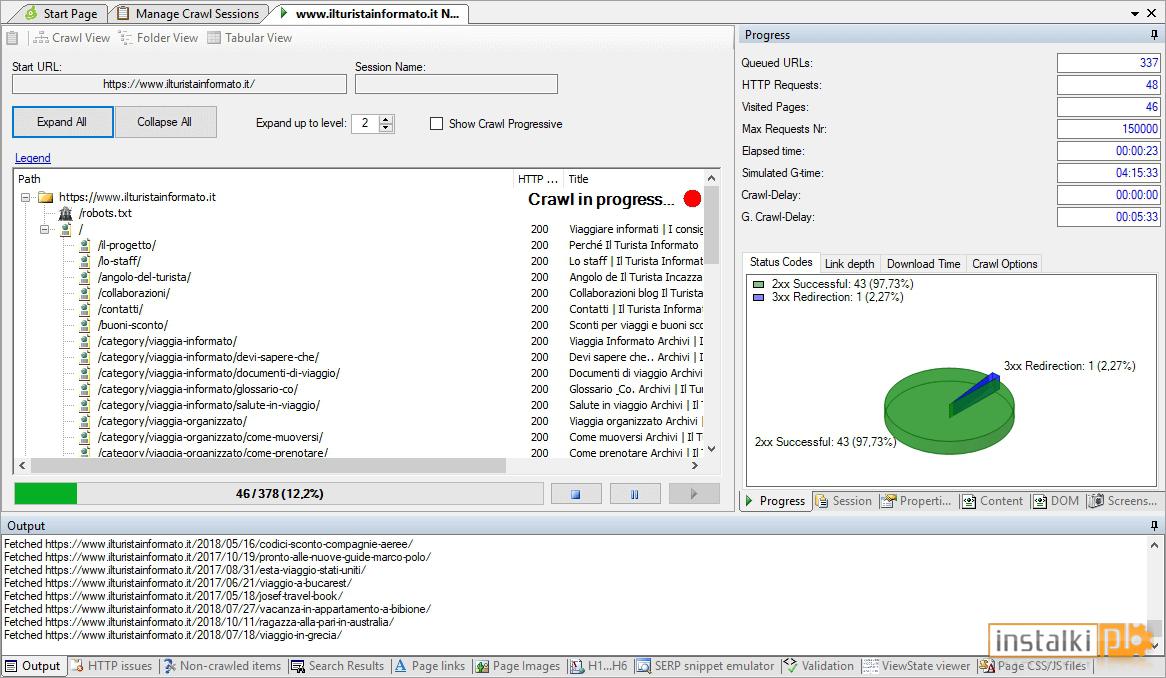Screen dimensions: 1166x678
Task: Click the Path column header
Action: (x=263, y=179)
